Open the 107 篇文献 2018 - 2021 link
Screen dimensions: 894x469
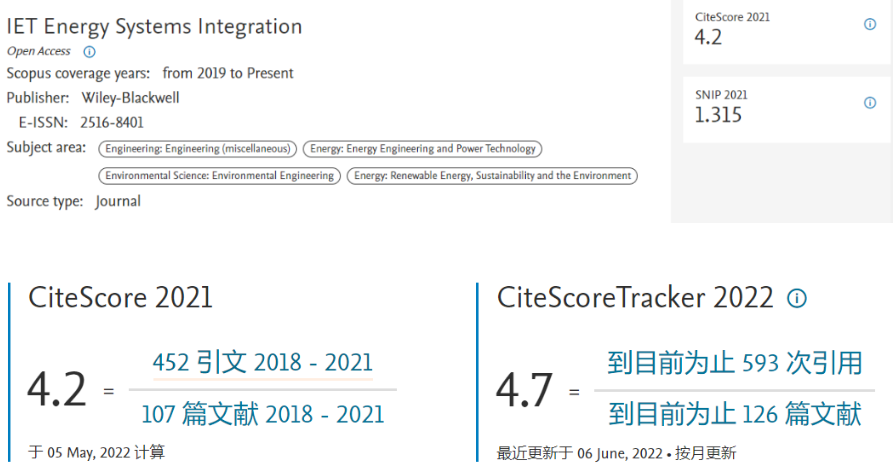[x=262, y=413]
